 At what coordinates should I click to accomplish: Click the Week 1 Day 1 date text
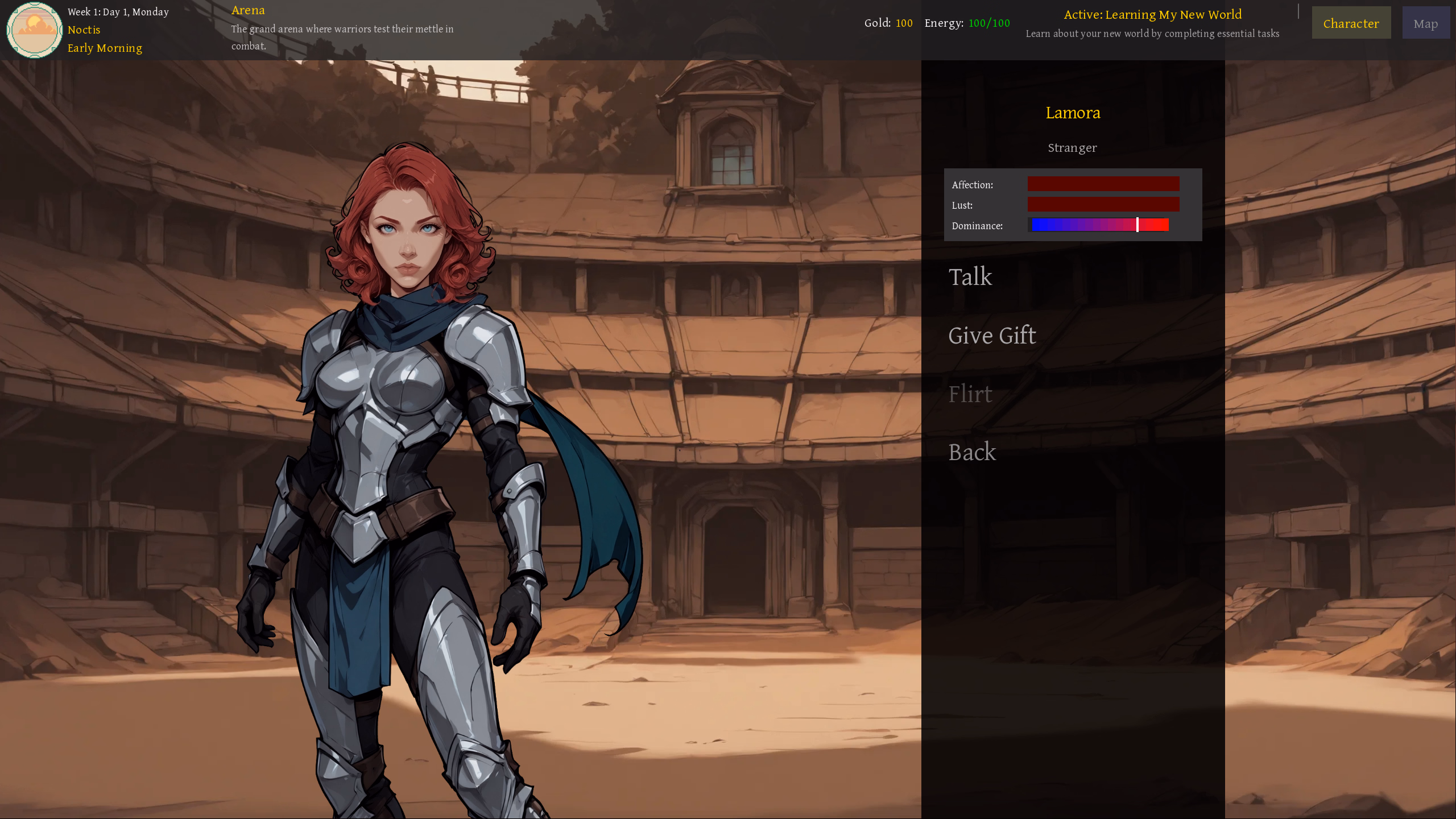click(x=118, y=12)
